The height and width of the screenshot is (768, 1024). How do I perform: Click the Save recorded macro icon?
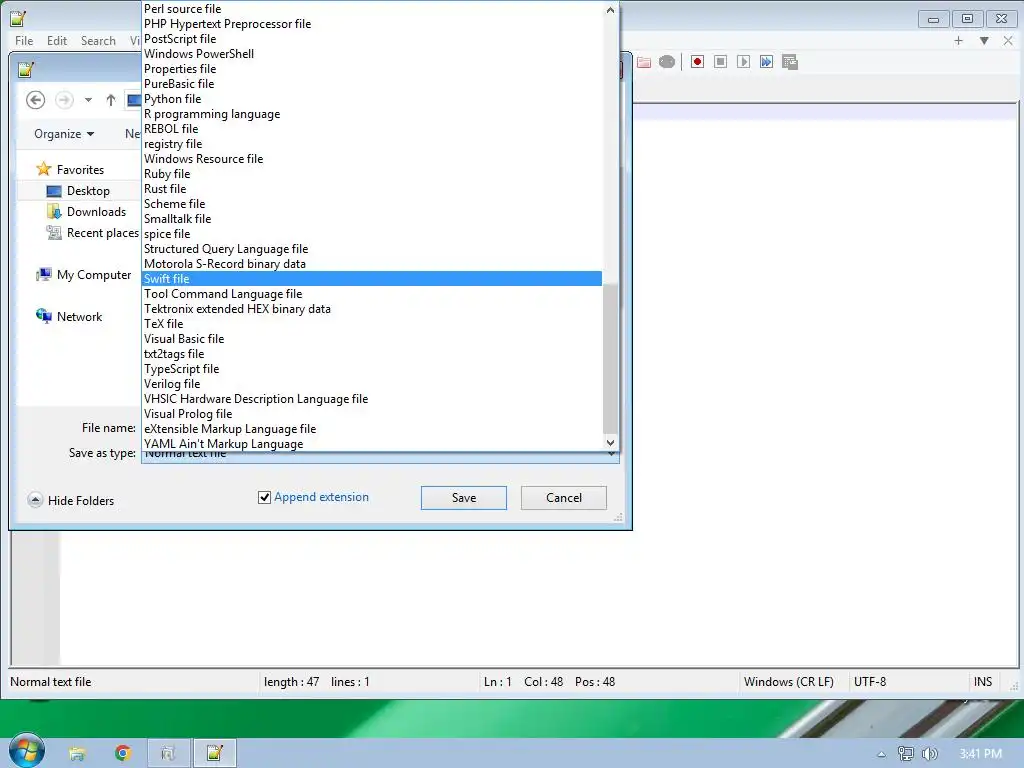790,62
